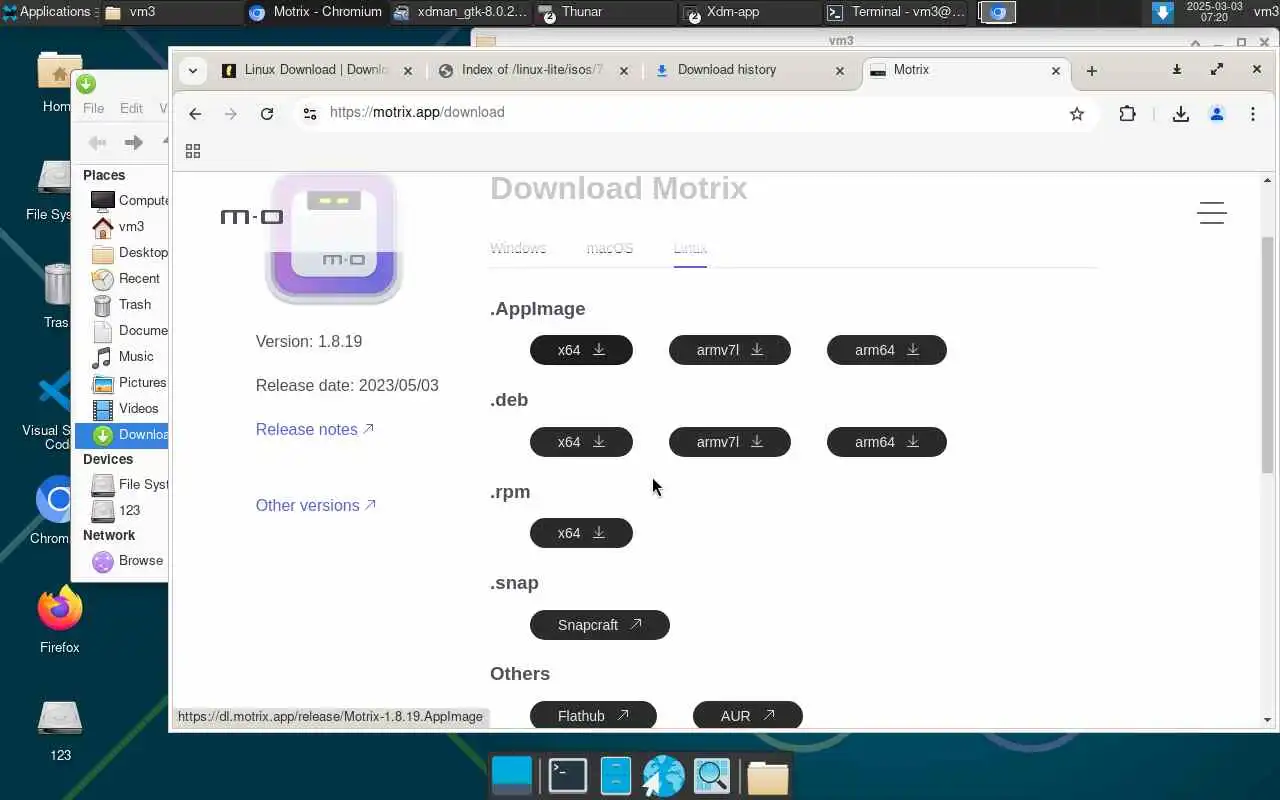Open the Chromium profile icon
This screenshot has width=1280, height=800.
[x=1217, y=114]
